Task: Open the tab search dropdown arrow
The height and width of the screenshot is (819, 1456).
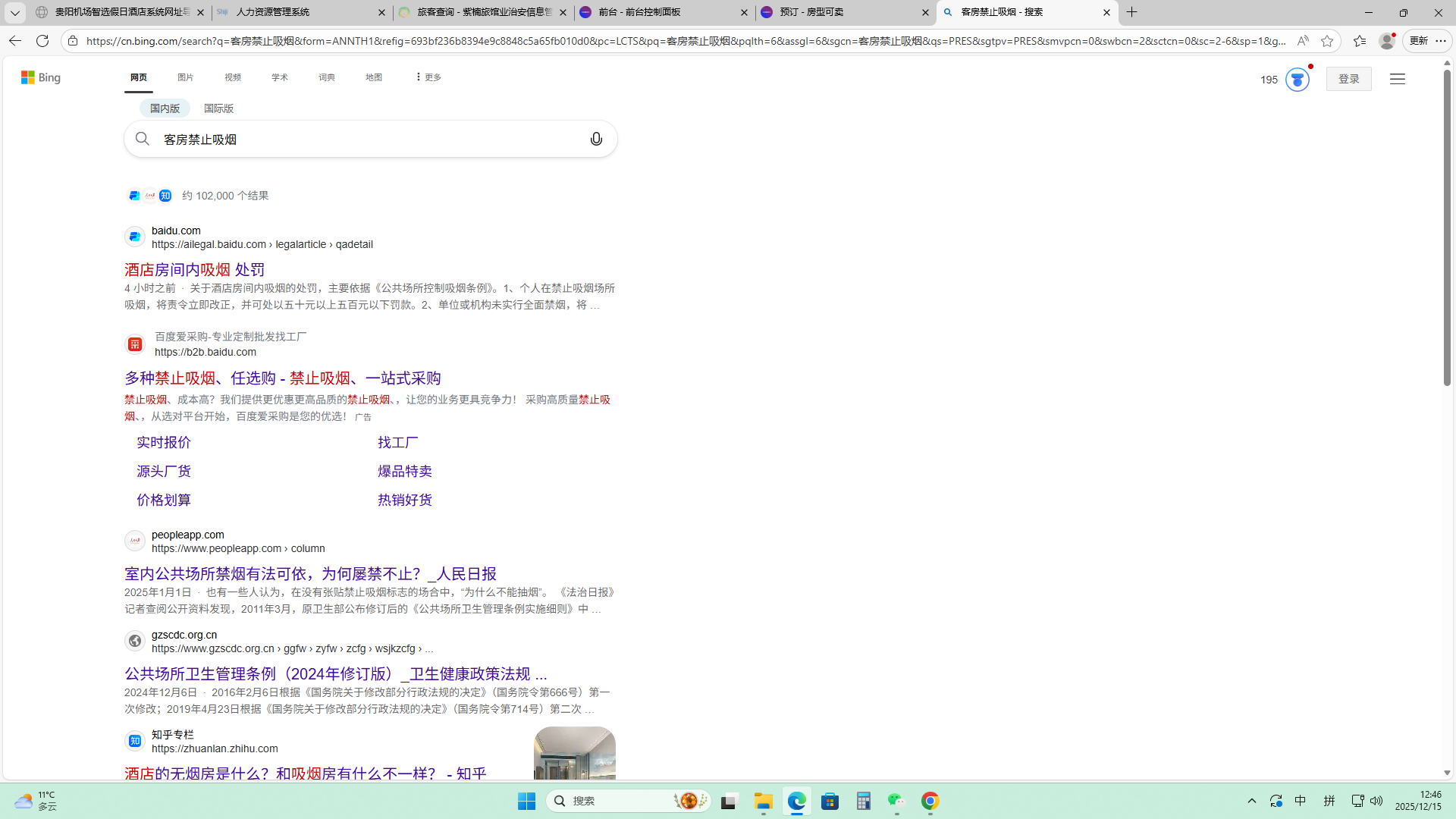Action: [x=14, y=12]
